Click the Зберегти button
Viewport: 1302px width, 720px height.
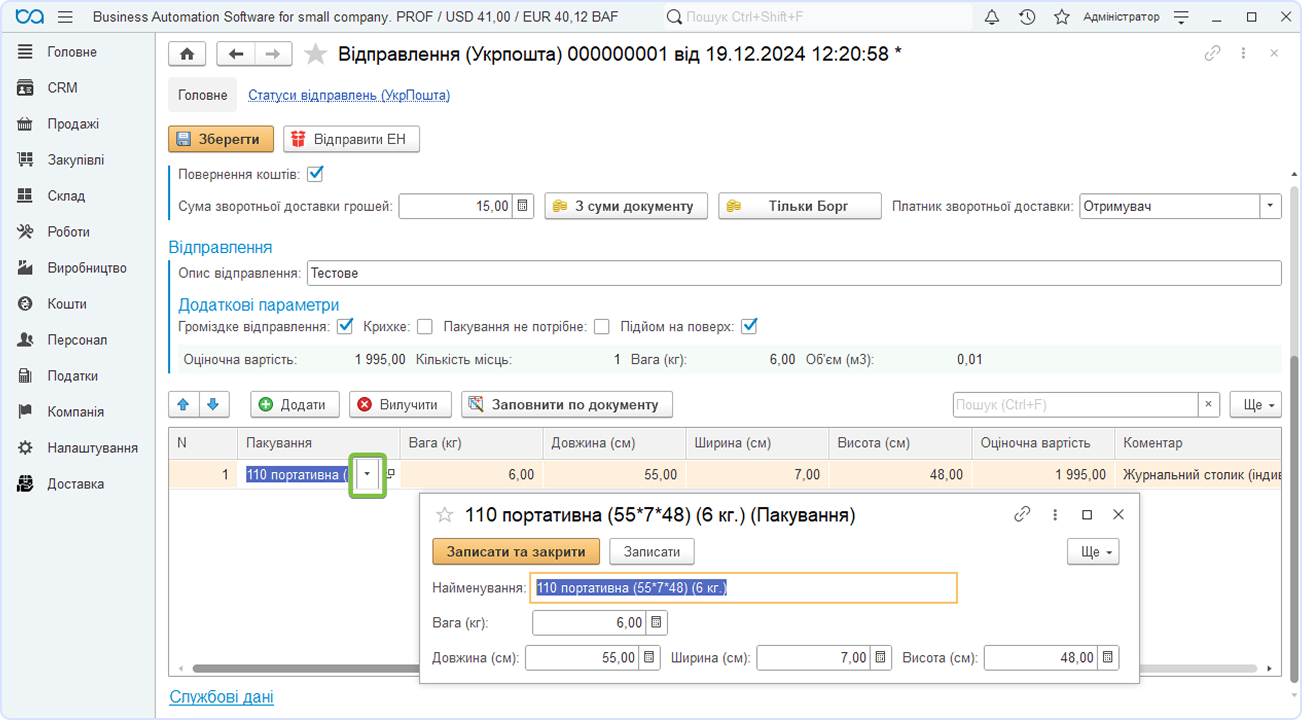221,139
